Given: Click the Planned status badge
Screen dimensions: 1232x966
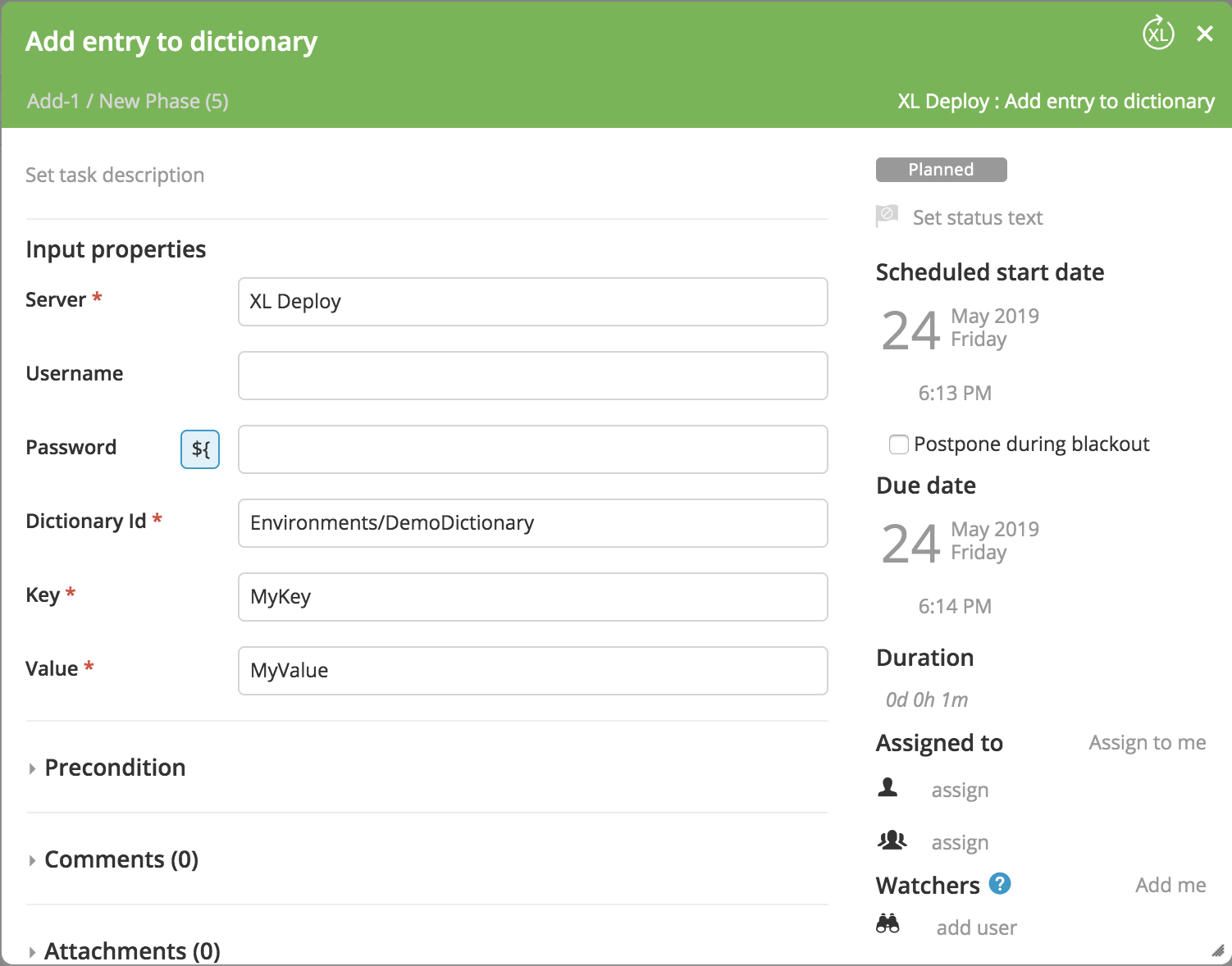Looking at the screenshot, I should click(941, 170).
